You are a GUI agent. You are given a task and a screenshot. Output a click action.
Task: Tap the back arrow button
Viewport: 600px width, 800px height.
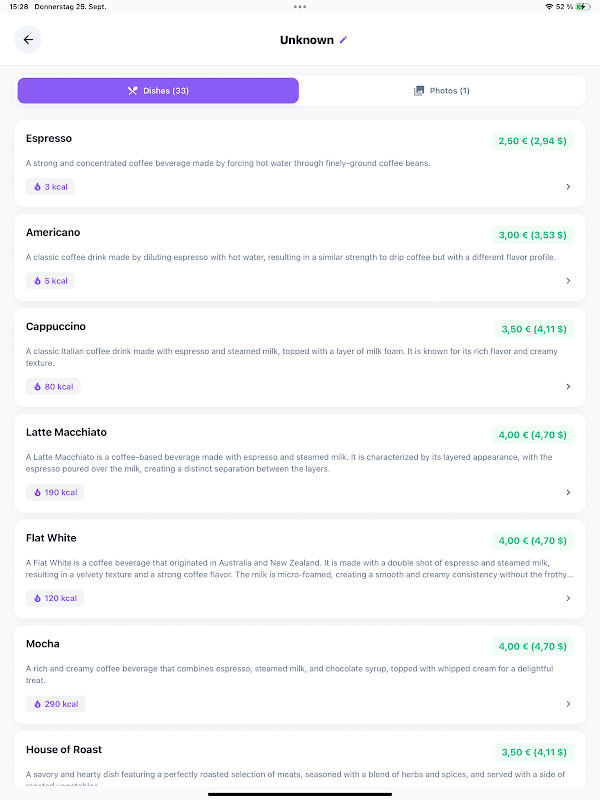28,40
